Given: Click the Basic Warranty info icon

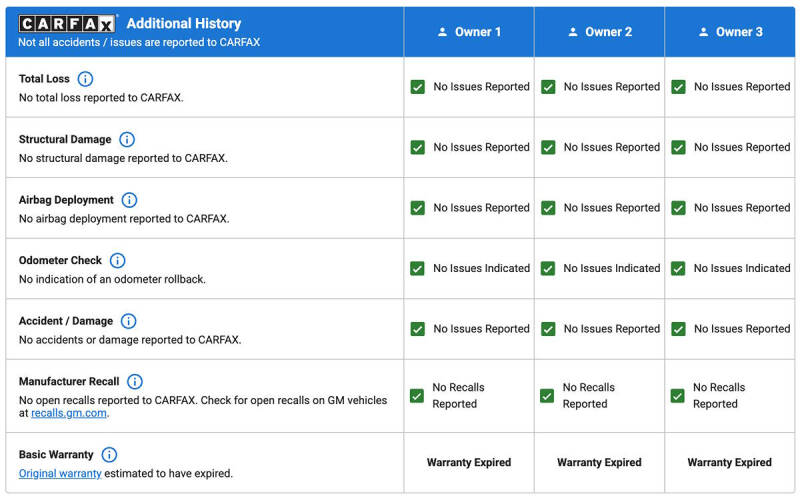Looking at the screenshot, I should (109, 455).
